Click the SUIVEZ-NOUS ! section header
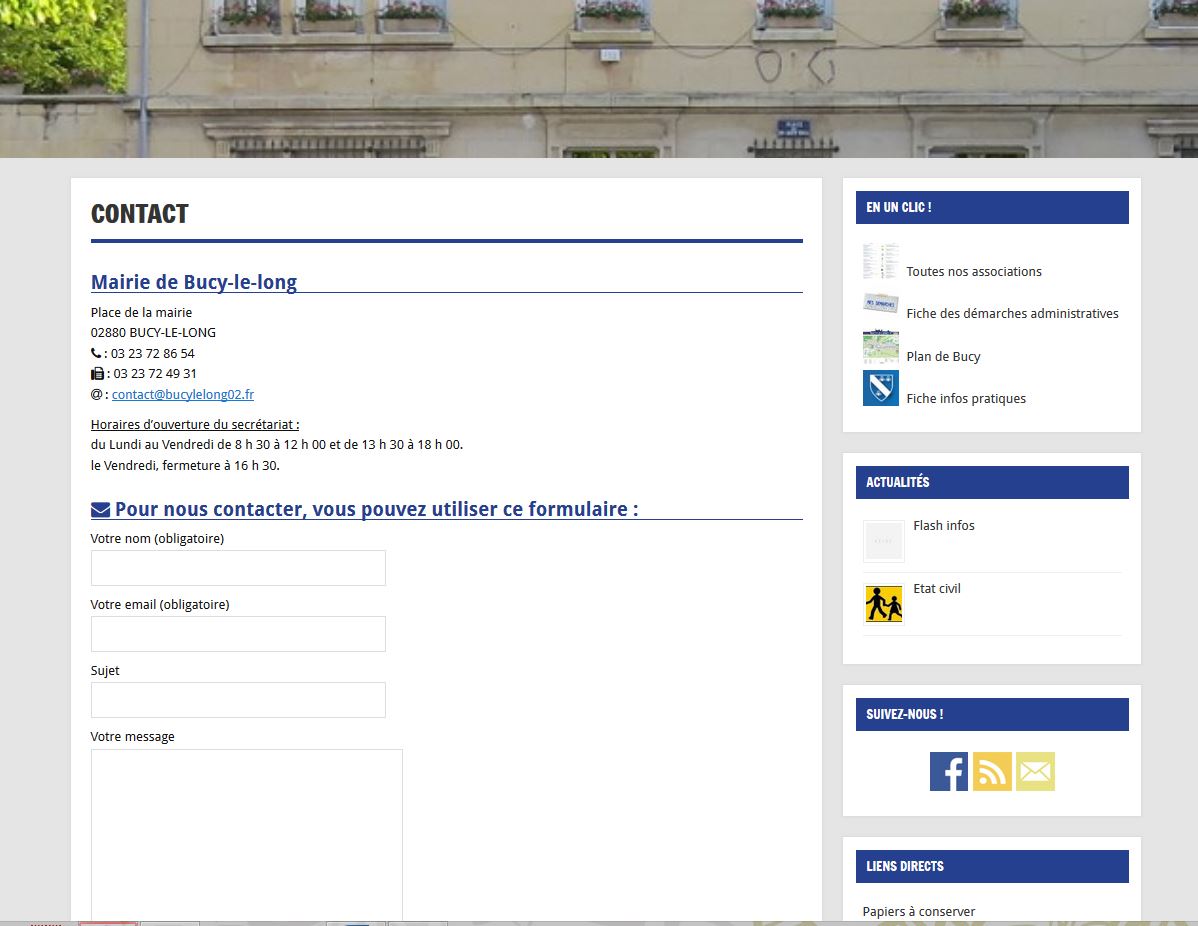1198x926 pixels. pyautogui.click(x=992, y=714)
